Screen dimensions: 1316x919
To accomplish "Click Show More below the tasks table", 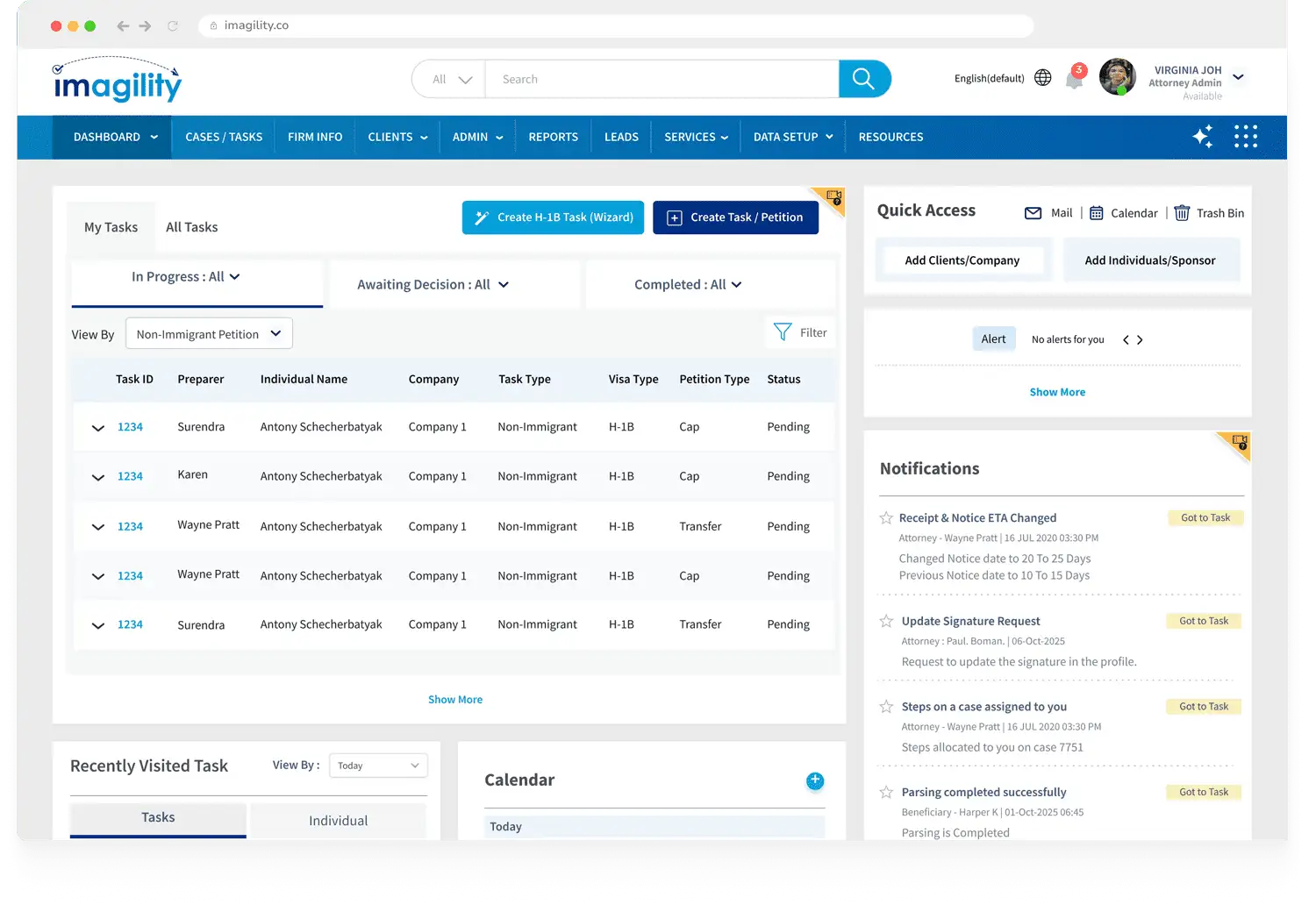I will click(x=454, y=700).
